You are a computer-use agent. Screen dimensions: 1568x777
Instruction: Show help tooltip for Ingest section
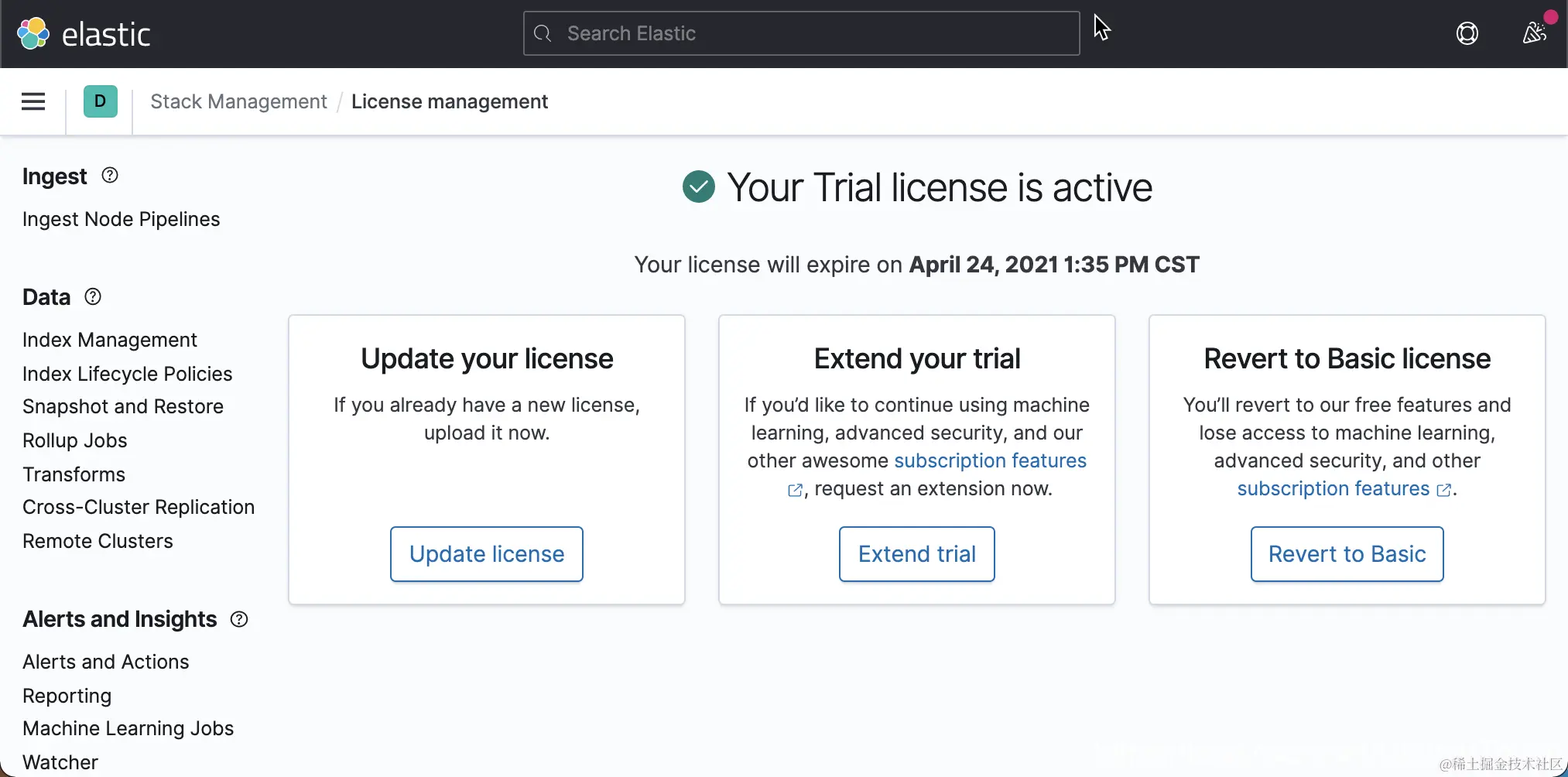tap(110, 176)
